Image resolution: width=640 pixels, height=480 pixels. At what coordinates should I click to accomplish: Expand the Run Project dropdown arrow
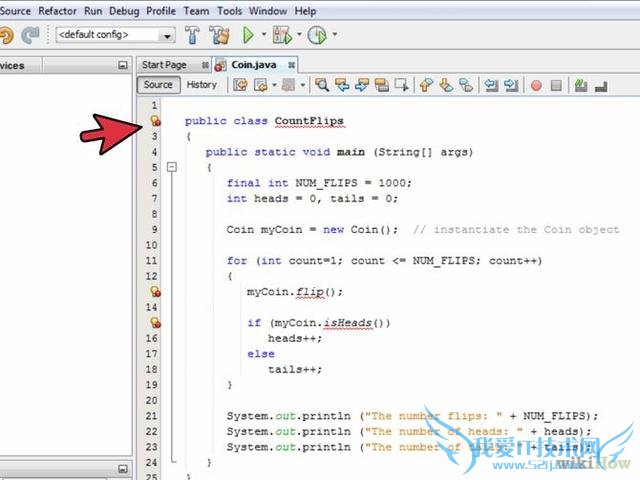(264, 34)
